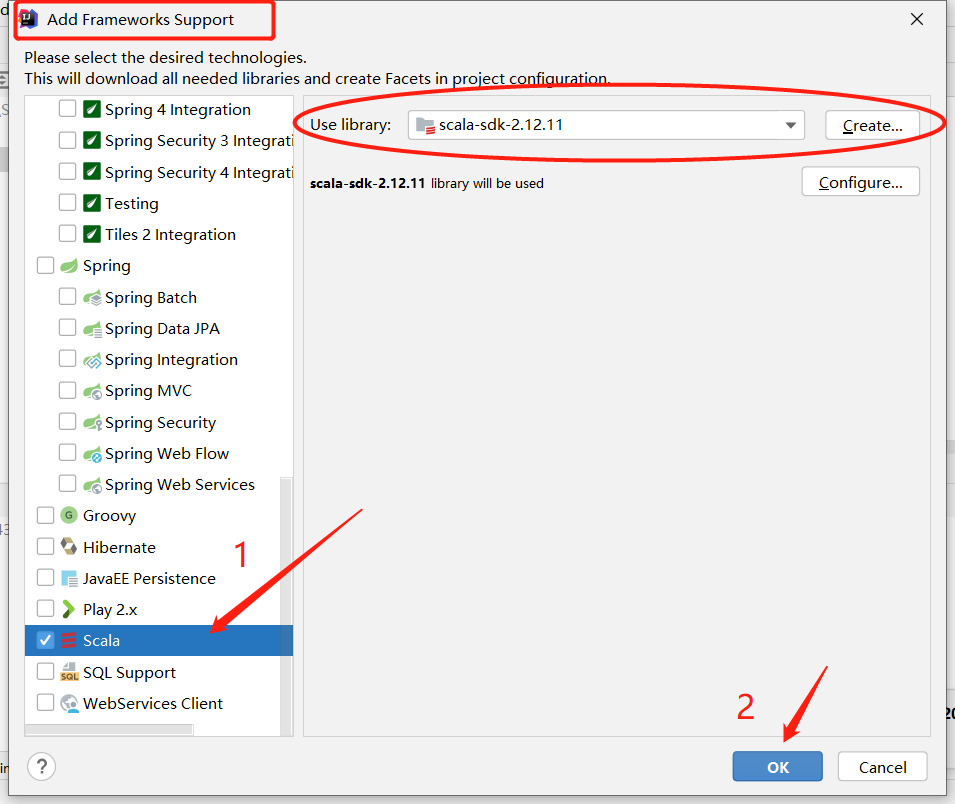This screenshot has height=804, width=955.
Task: Select the Spring Data JPA row
Action: pyautogui.click(x=158, y=328)
